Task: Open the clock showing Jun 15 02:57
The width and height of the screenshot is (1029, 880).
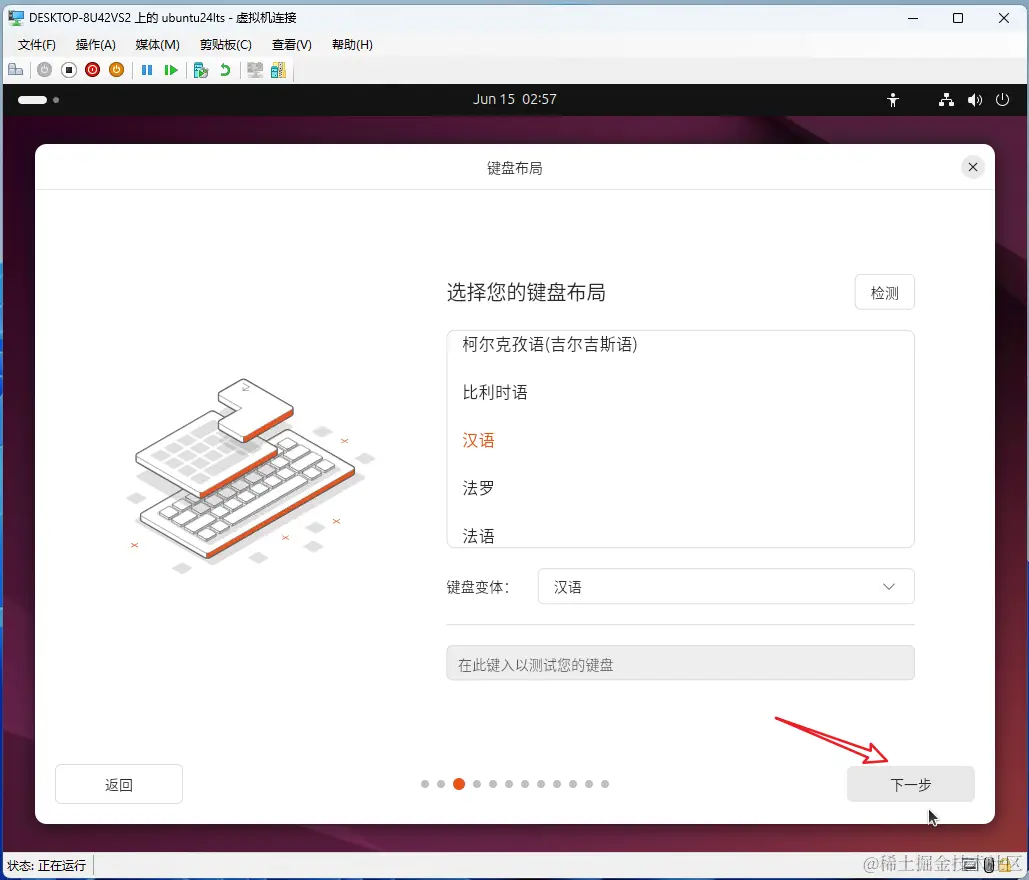Action: click(x=514, y=99)
